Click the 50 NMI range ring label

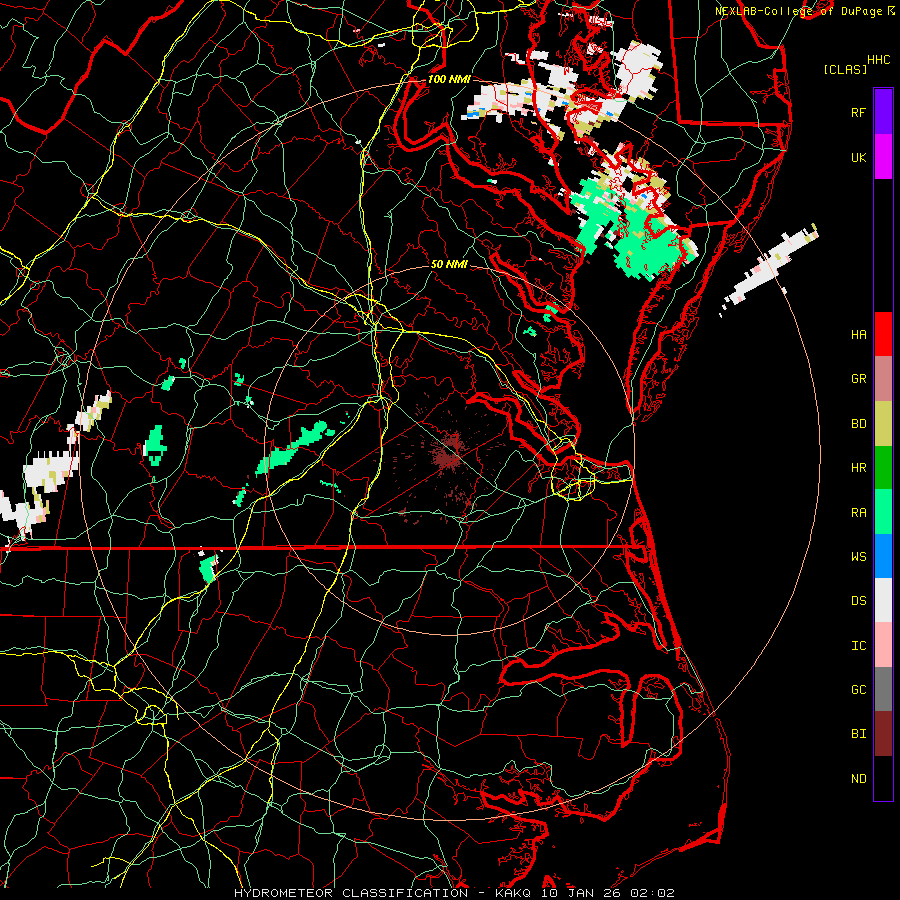(x=449, y=265)
